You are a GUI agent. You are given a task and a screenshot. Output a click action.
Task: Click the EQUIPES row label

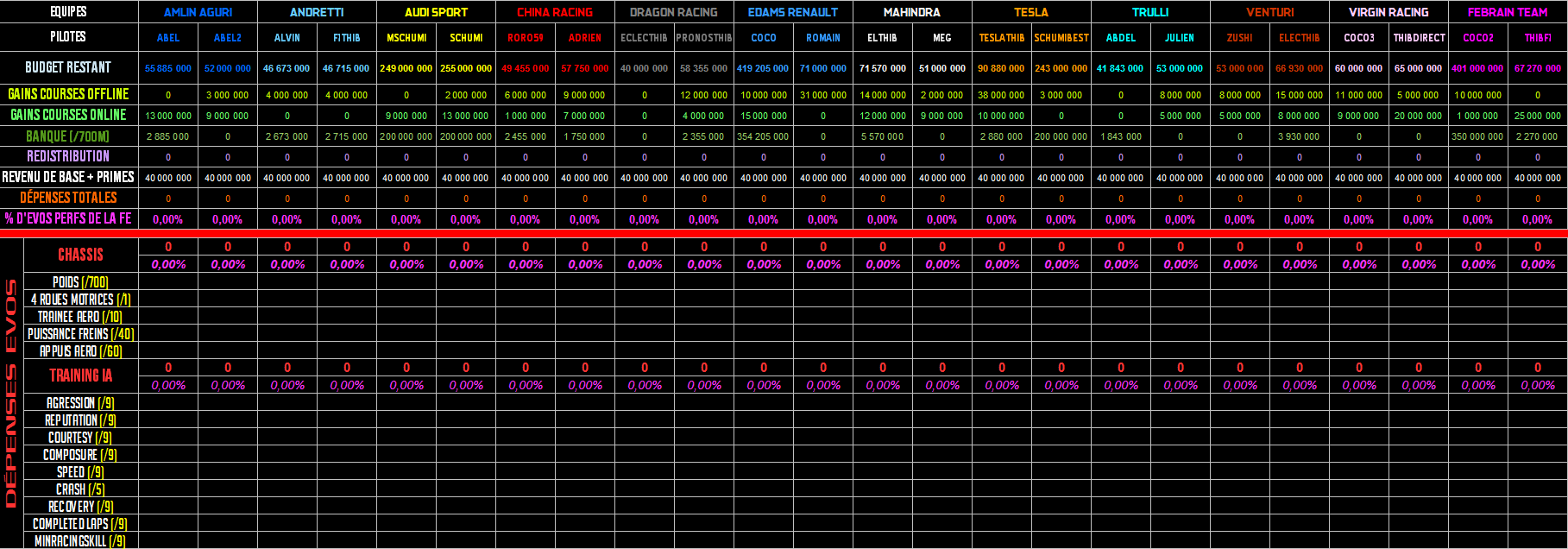(68, 12)
